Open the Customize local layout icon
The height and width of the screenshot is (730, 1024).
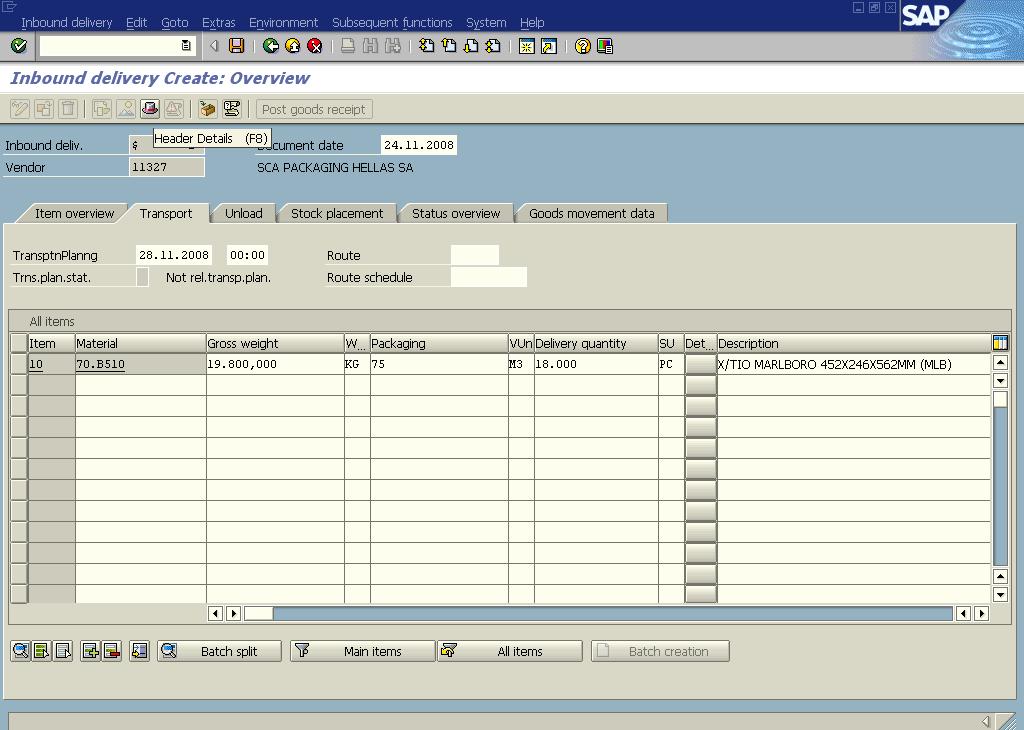605,46
